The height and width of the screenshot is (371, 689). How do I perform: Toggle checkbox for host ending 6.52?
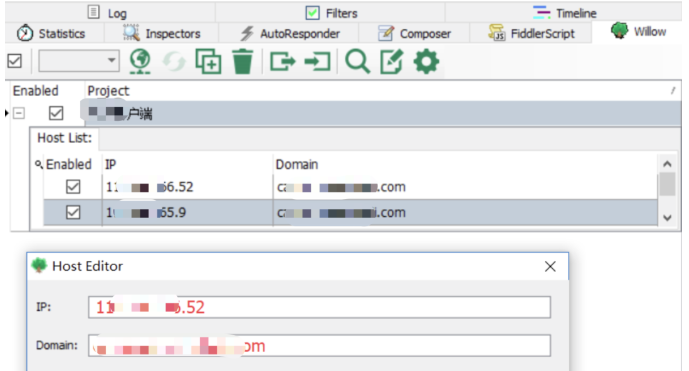coord(73,187)
